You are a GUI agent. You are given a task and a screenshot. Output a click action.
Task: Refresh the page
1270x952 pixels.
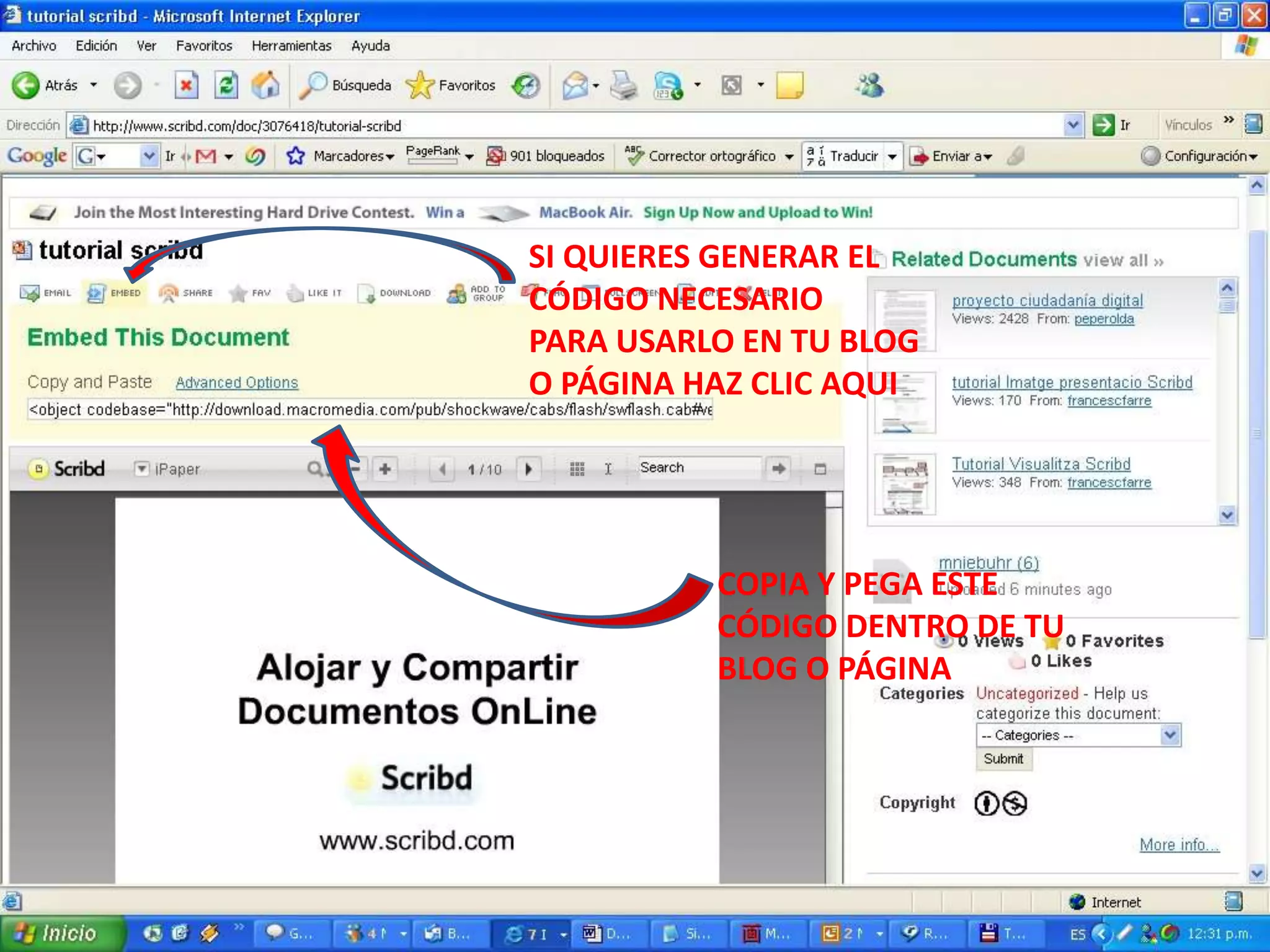226,85
